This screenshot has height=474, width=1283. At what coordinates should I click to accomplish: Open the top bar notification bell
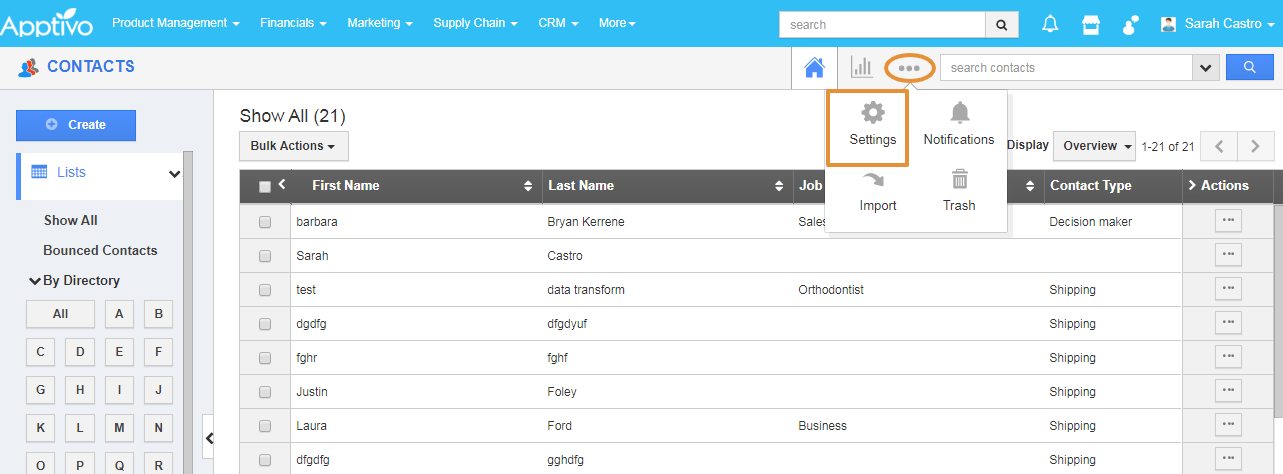point(1049,24)
